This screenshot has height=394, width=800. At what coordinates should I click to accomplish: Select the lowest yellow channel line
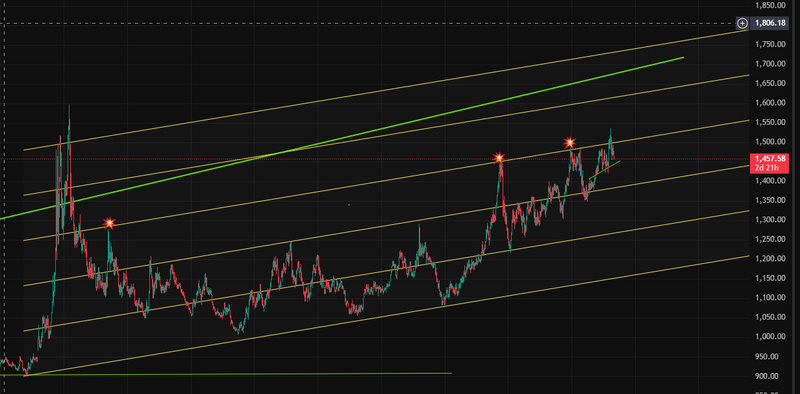386,316
